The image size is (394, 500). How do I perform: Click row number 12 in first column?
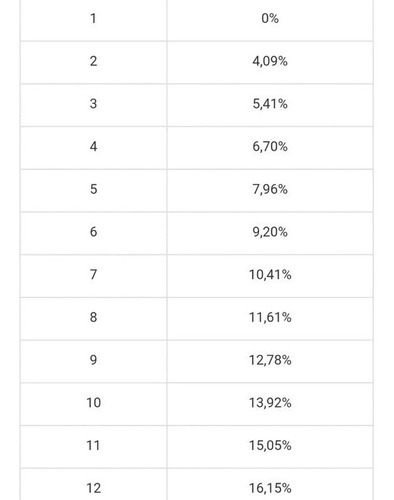(x=93, y=484)
